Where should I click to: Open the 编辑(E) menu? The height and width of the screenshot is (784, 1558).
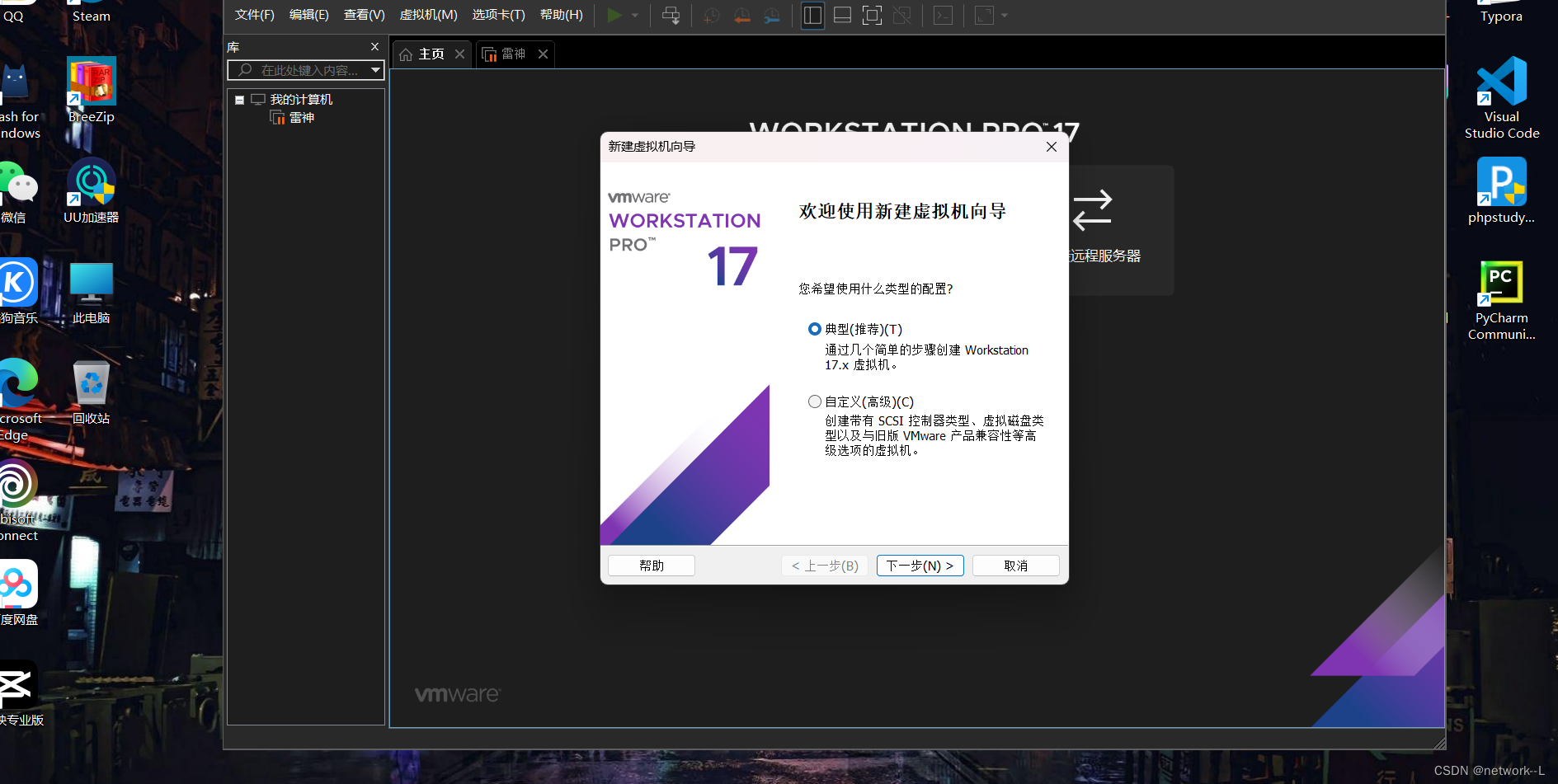308,15
